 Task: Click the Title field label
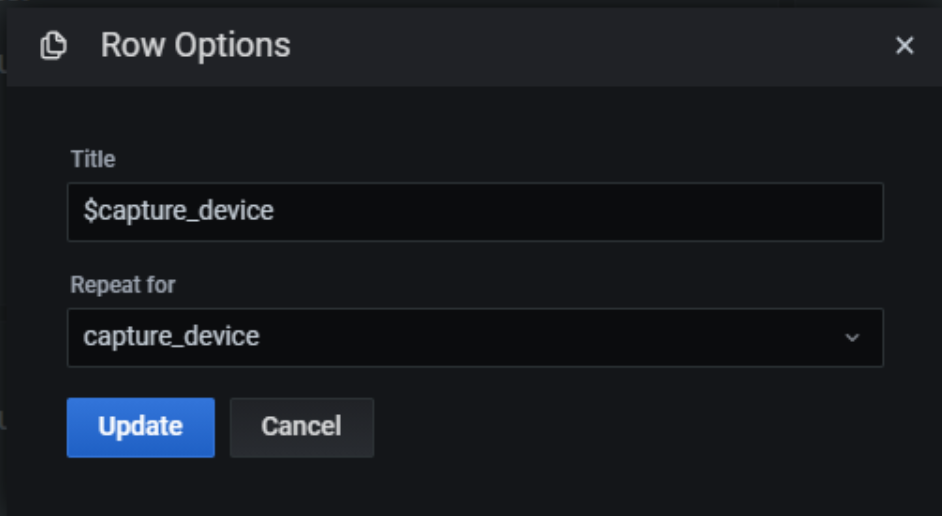point(93,159)
